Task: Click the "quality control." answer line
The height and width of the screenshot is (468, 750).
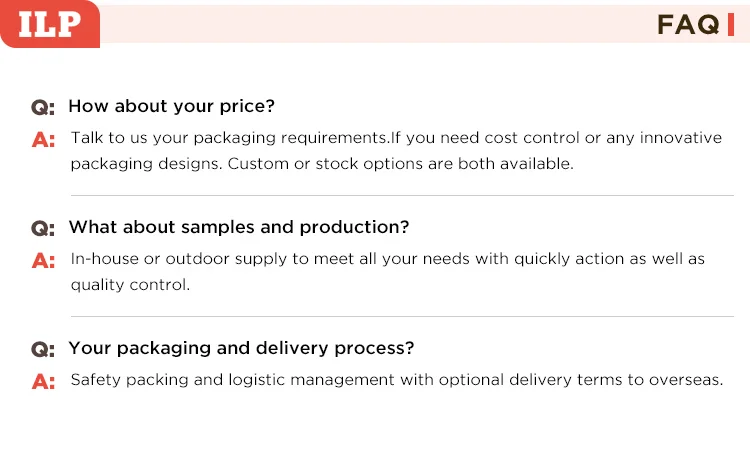Action: pos(130,285)
